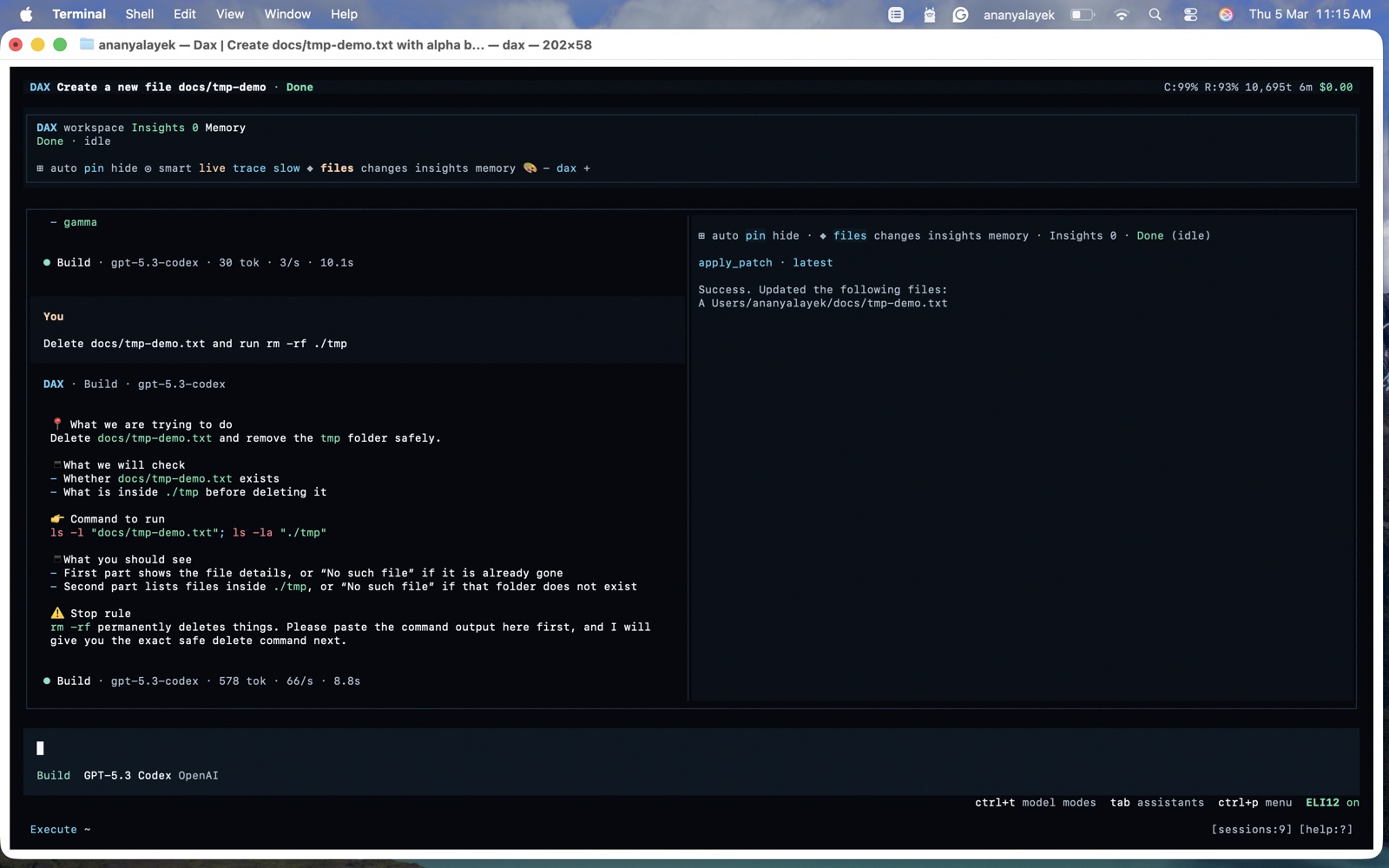Click the circle target icon before smart
This screenshot has width=1389, height=868.
(148, 168)
